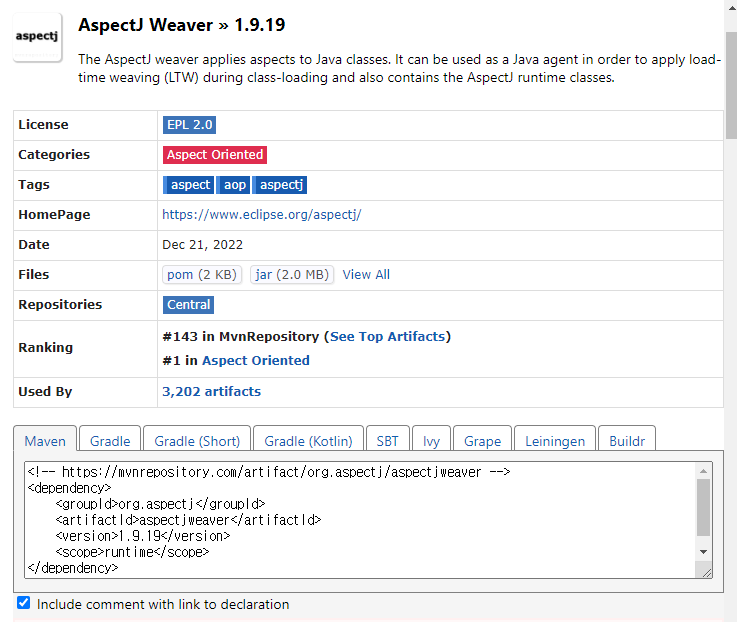Open the eclipse.org aspectj homepage link
Screen dimensions: 737x622
[x=262, y=214]
